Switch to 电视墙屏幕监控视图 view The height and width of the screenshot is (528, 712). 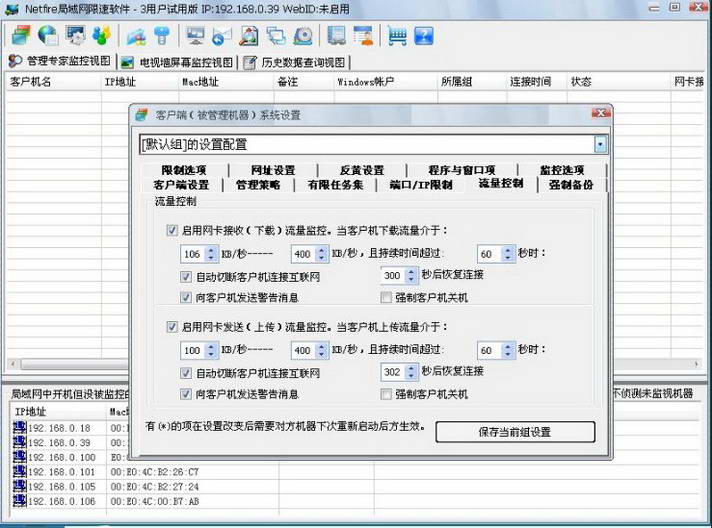[x=178, y=62]
